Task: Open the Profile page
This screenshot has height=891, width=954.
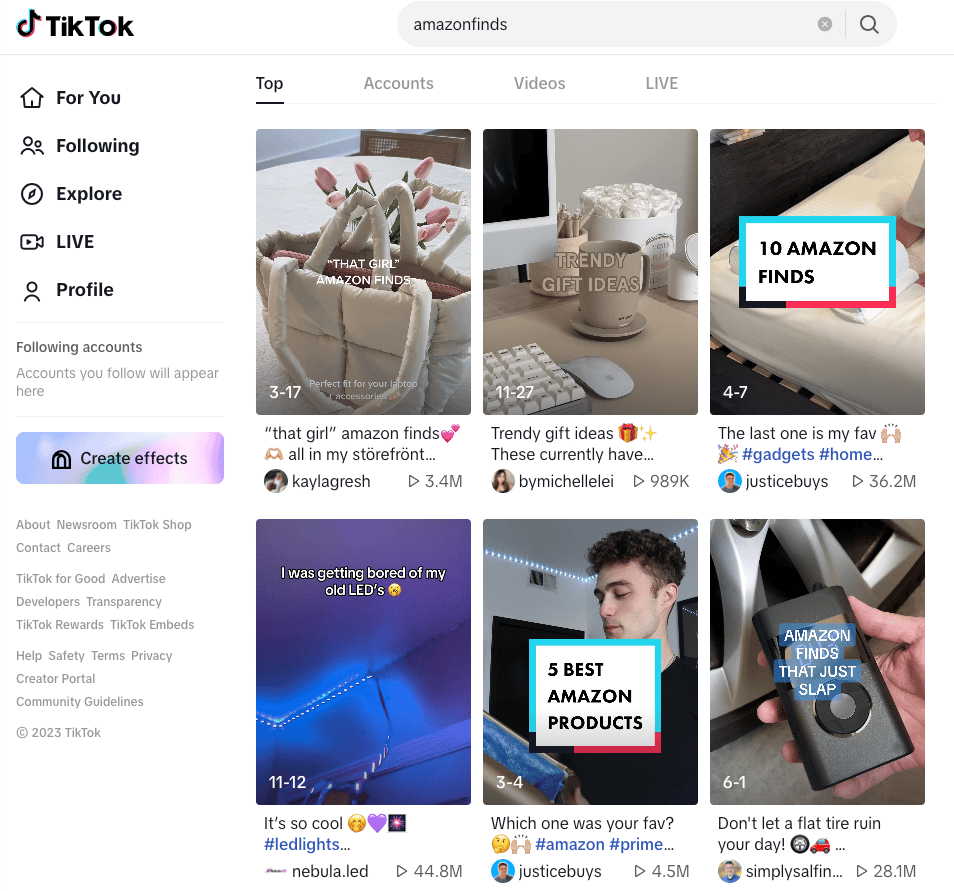Action: pos(67,290)
